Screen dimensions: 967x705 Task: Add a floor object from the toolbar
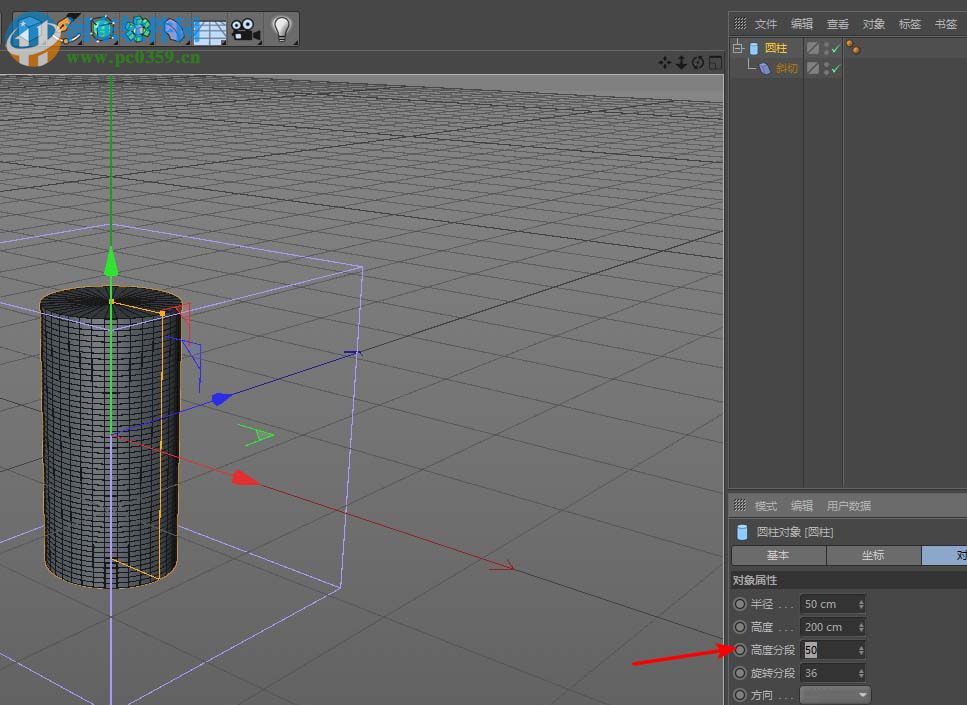pyautogui.click(x=208, y=28)
